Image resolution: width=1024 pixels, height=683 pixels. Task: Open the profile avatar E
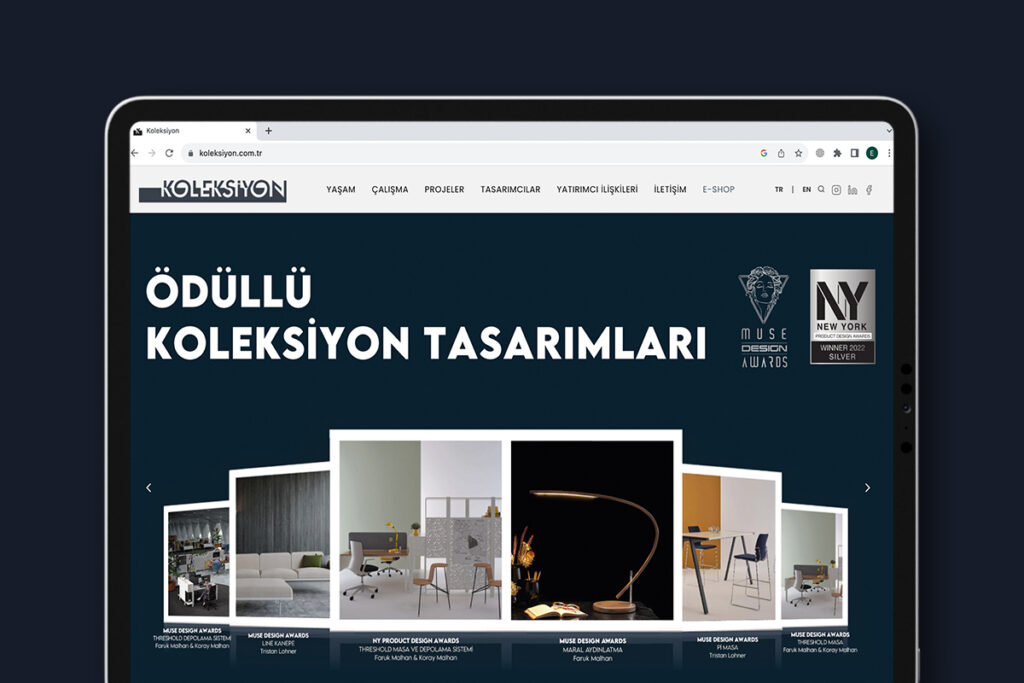pyautogui.click(x=872, y=153)
